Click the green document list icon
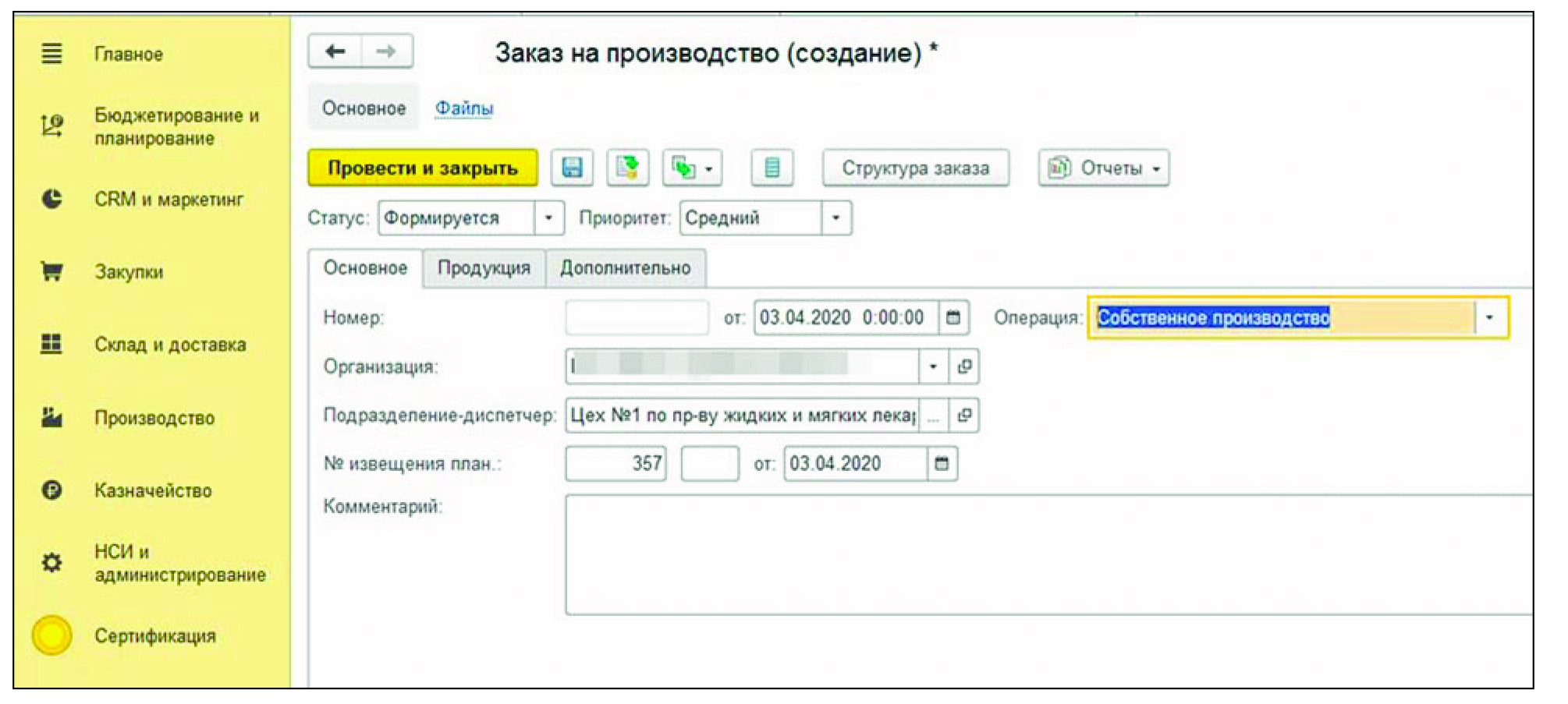The width and height of the screenshot is (1568, 704). point(772,168)
